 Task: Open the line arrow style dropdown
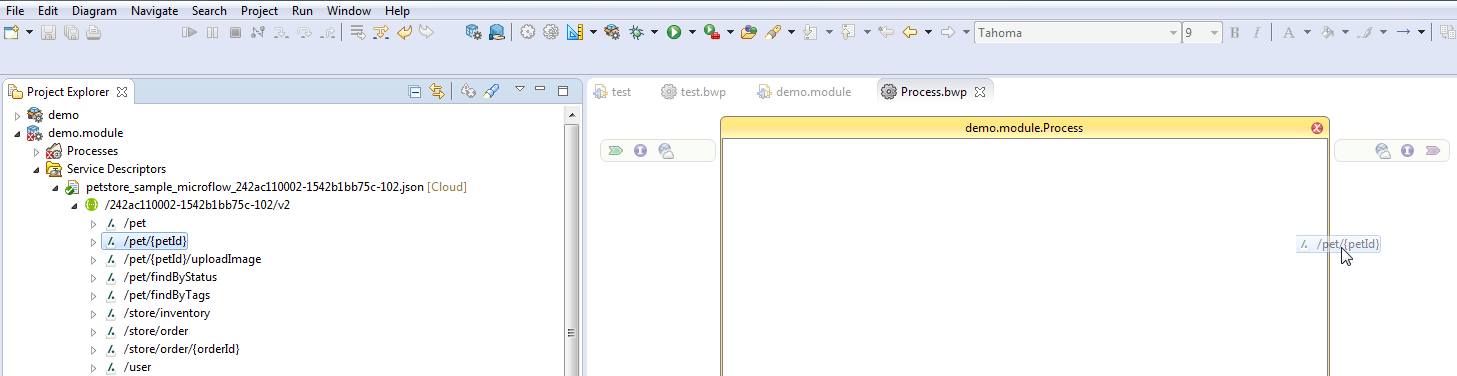[x=1420, y=32]
